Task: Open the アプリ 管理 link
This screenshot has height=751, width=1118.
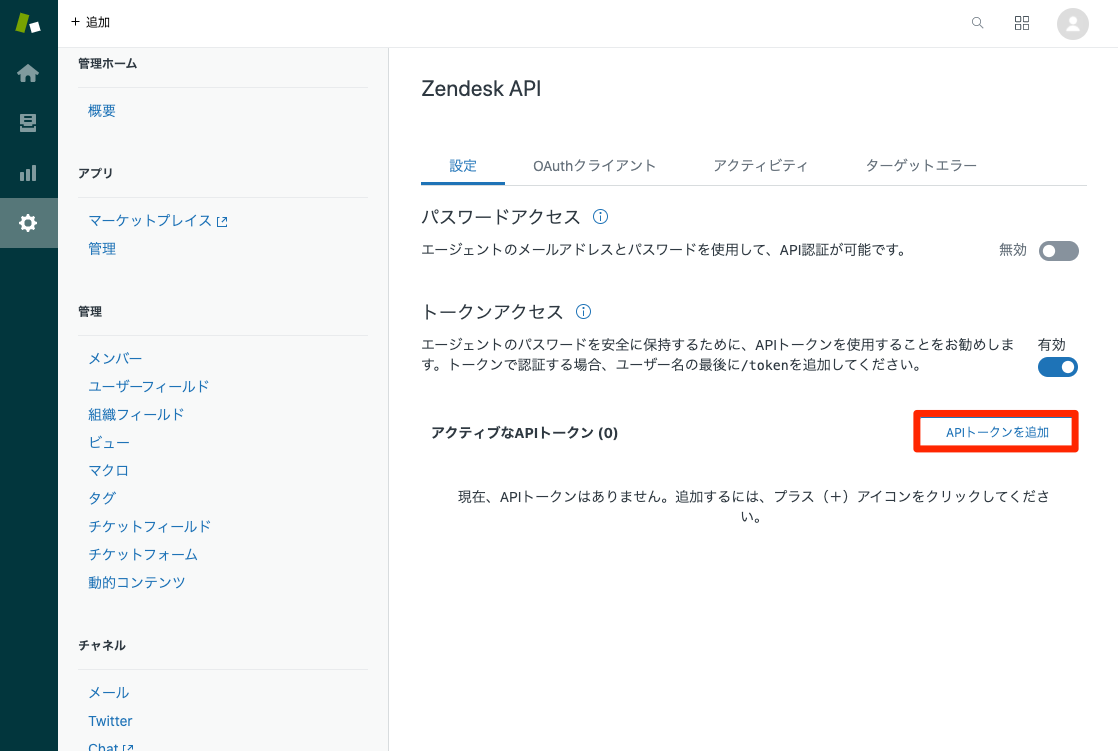Action: coord(101,248)
